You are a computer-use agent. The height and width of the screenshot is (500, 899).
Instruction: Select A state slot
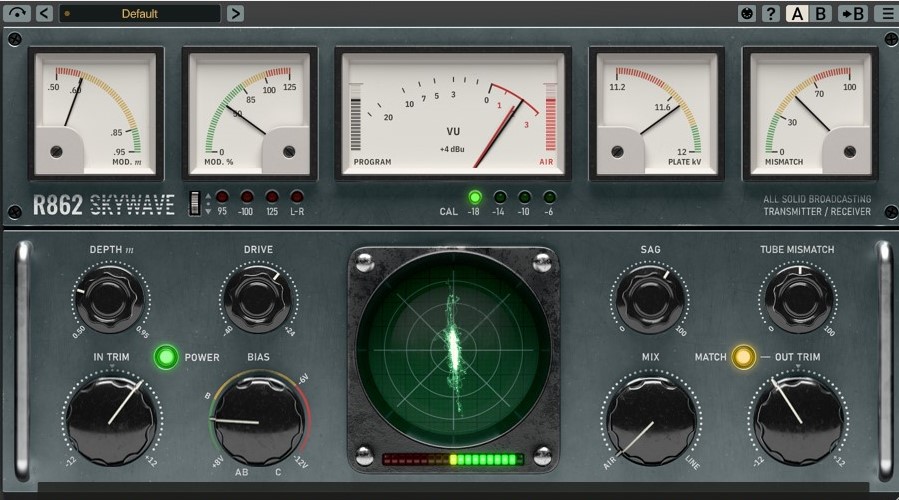[797, 13]
